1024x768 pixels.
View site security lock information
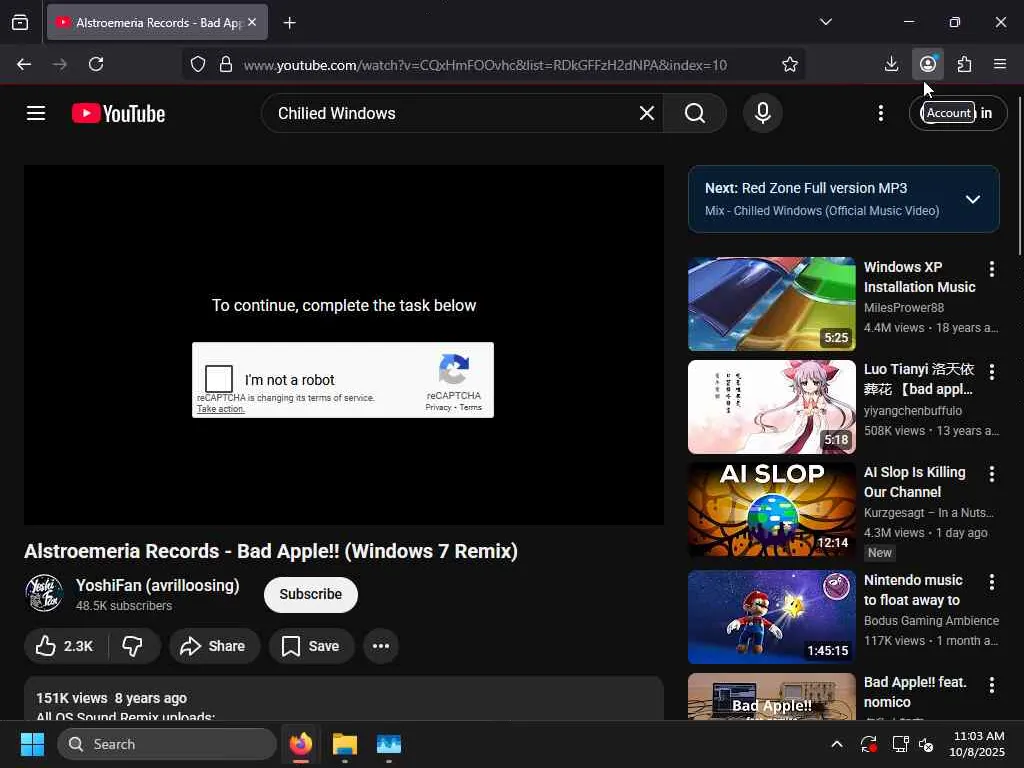click(226, 64)
